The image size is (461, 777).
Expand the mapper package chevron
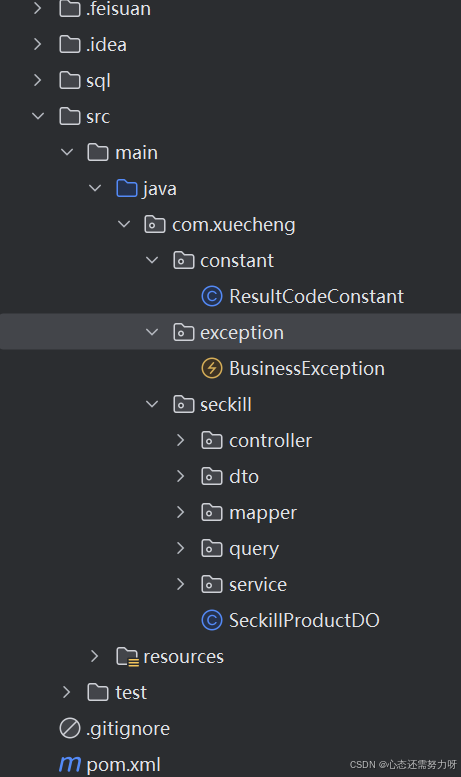[180, 512]
